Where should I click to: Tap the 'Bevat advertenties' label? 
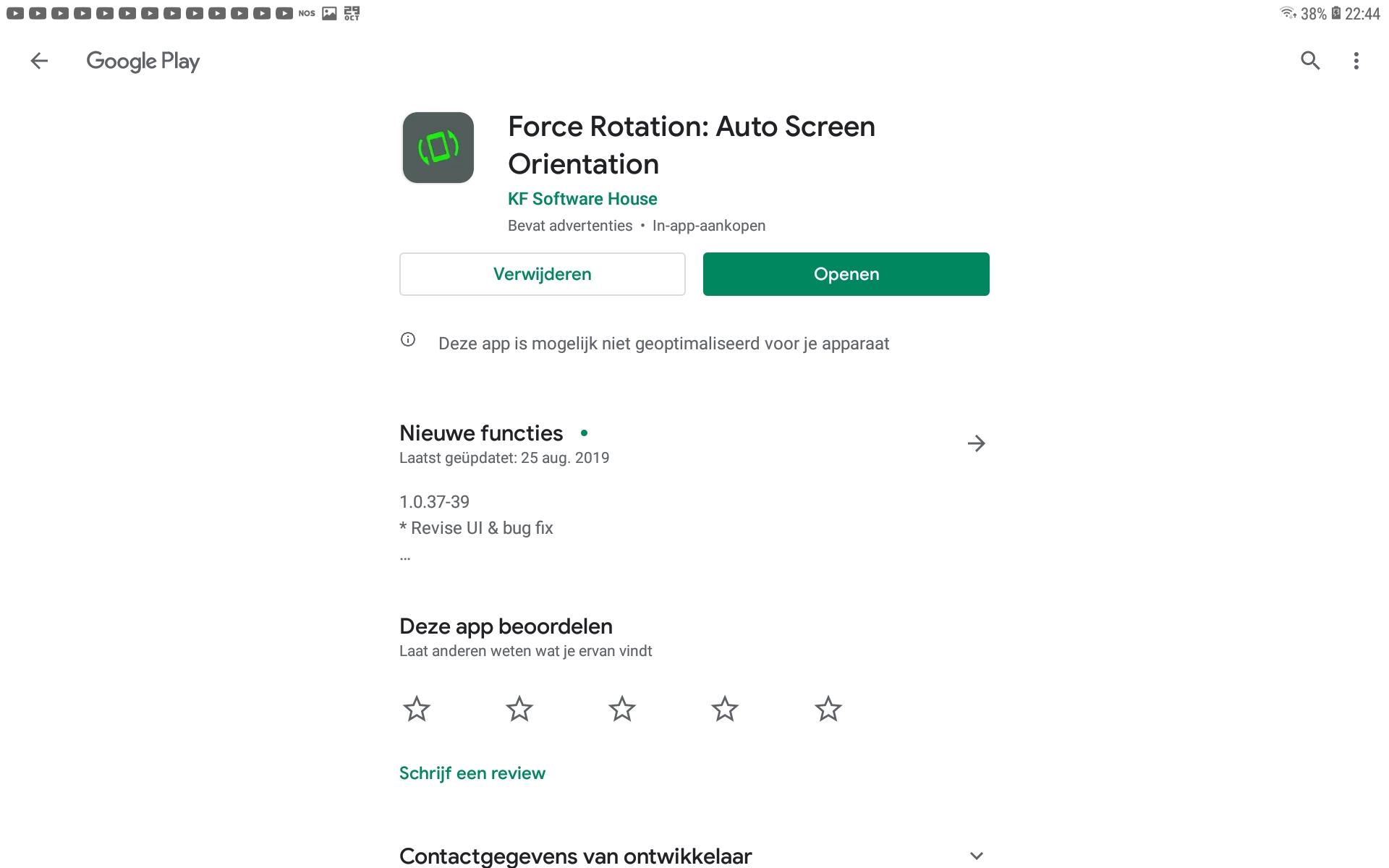(570, 226)
